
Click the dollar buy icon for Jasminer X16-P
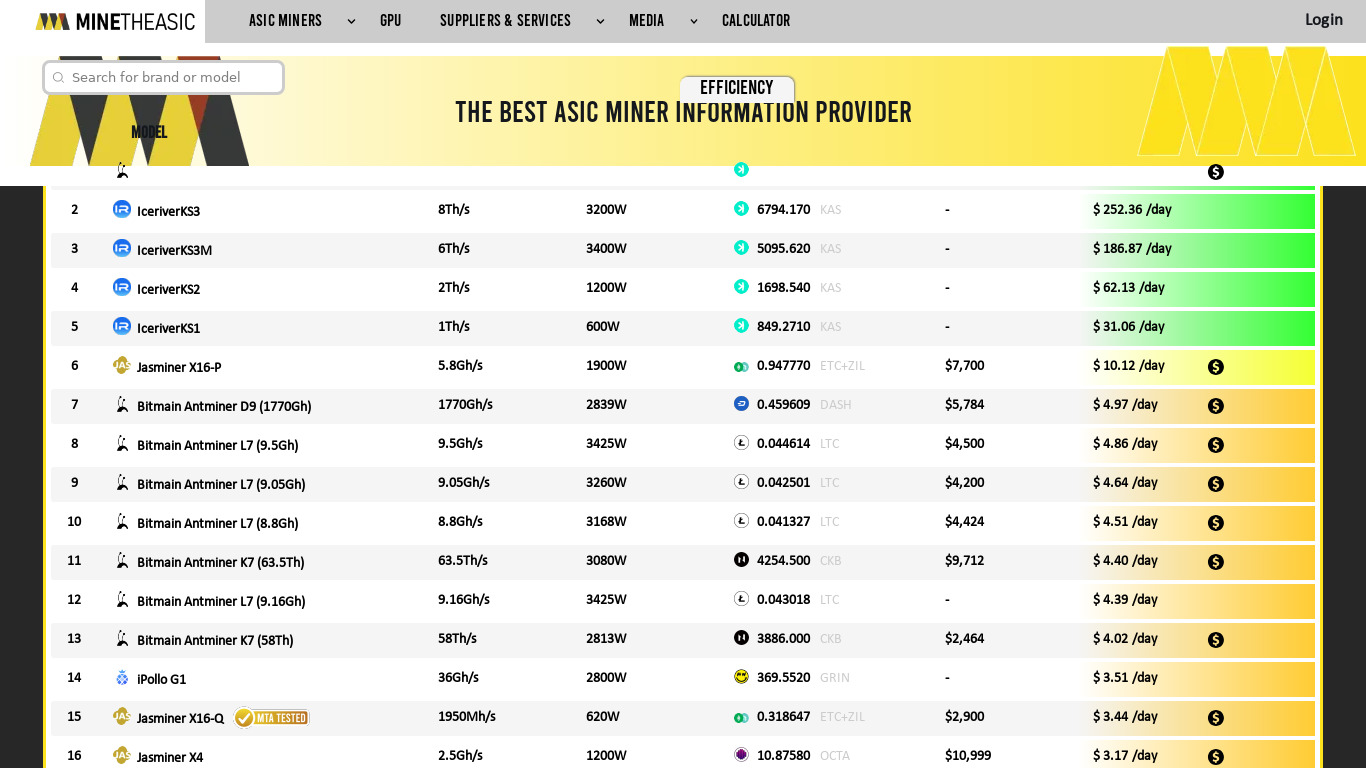[x=1215, y=367]
